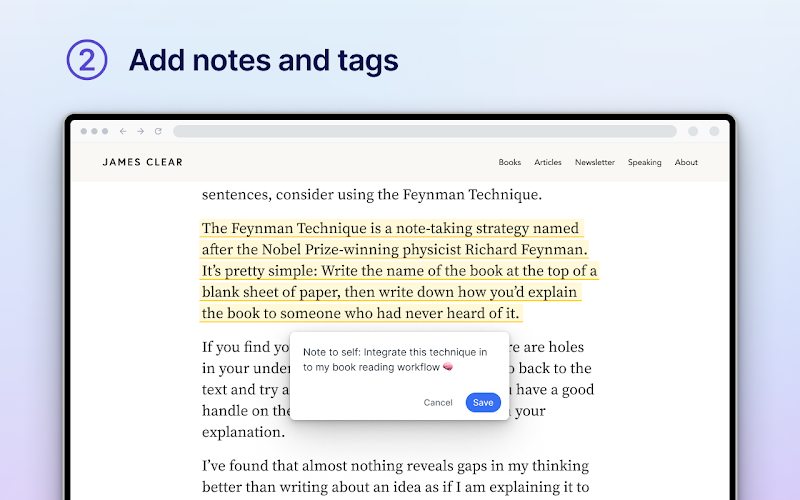Click the browser forward arrow
Viewport: 800px width, 500px height.
pos(140,131)
